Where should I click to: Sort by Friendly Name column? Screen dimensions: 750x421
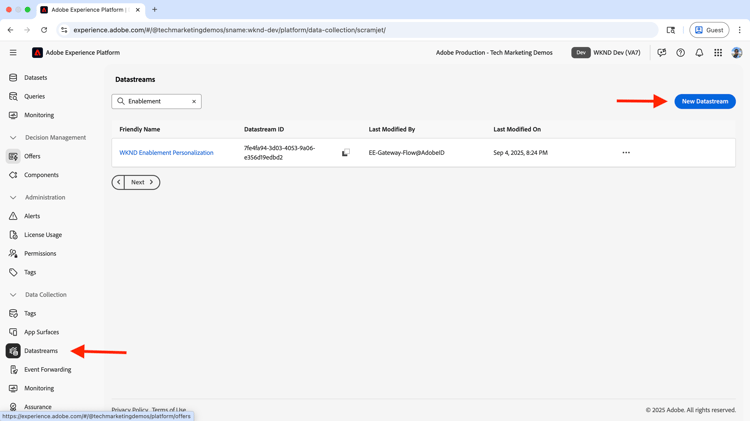click(140, 129)
